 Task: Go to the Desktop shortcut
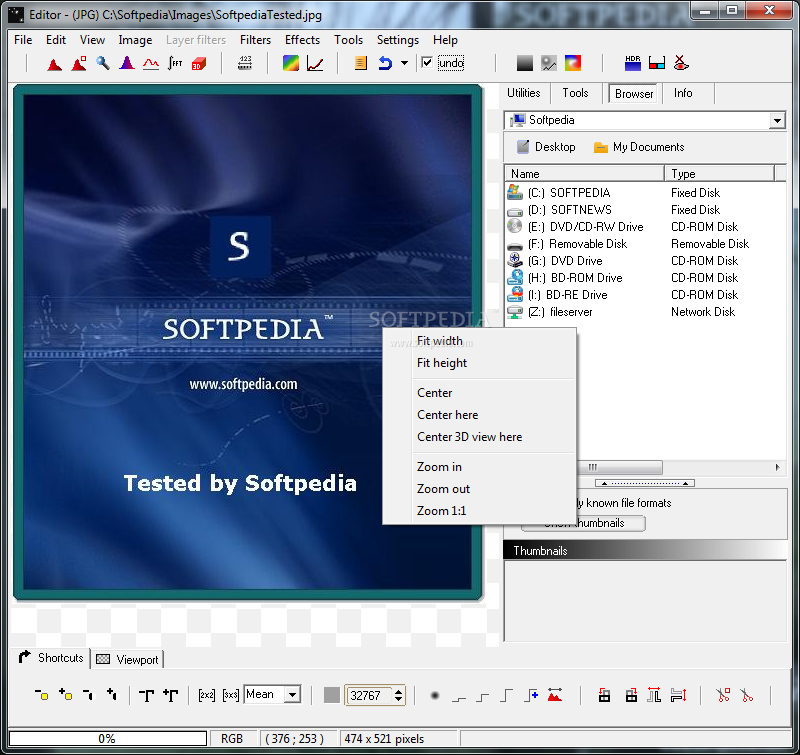(x=546, y=147)
